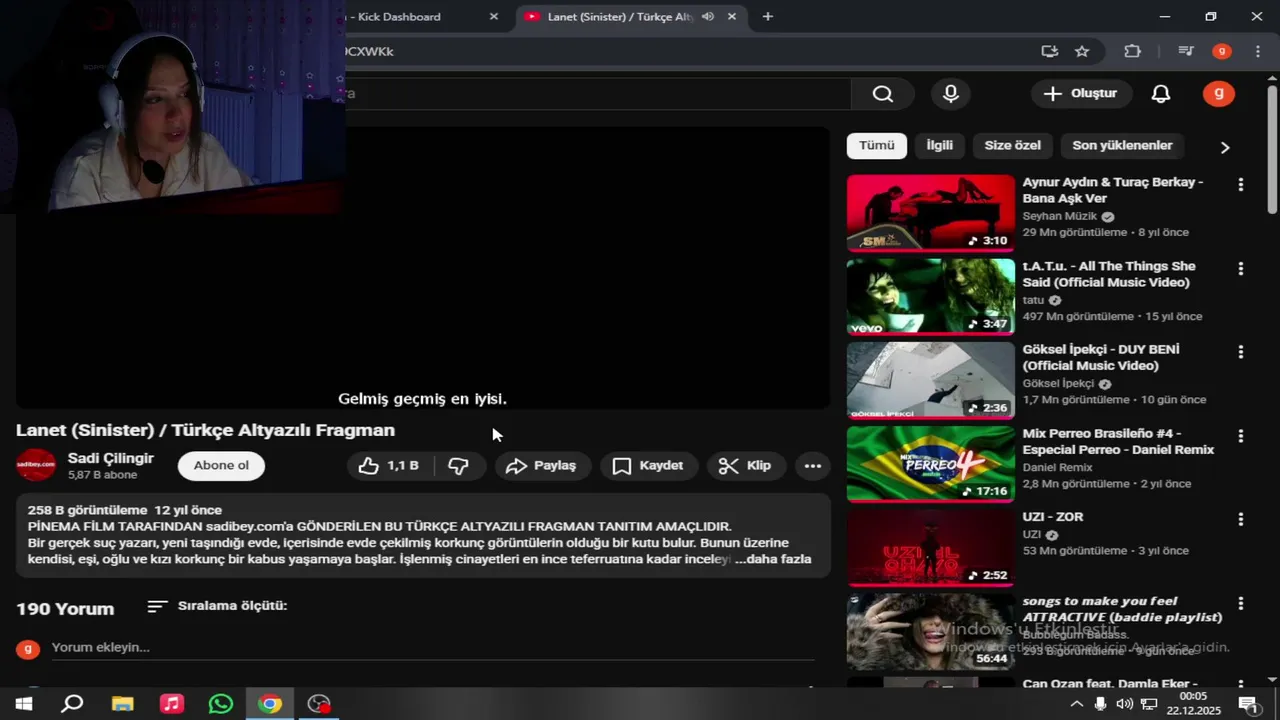Image resolution: width=1280 pixels, height=720 pixels.
Task: Click the system tray volume icon
Action: 1124,704
